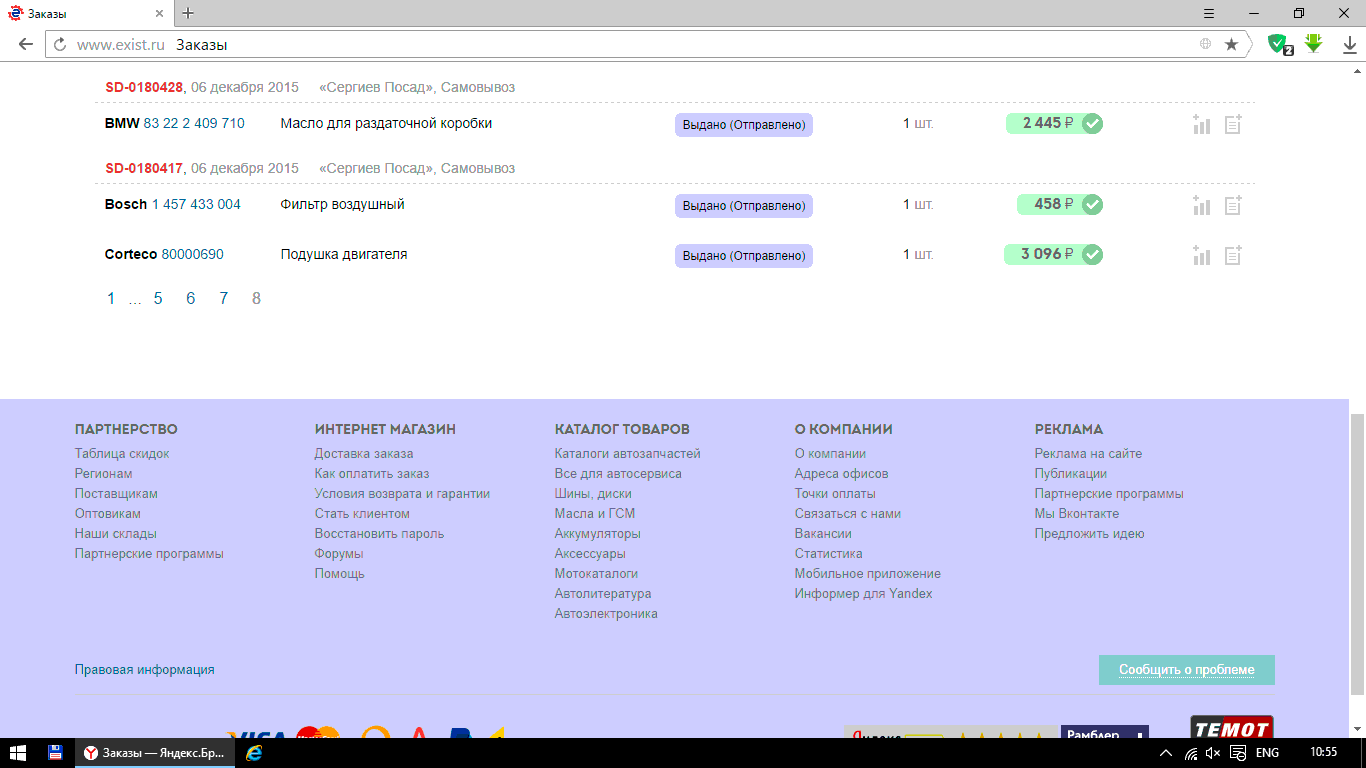Open statistics chart icon for Bosch filter row
The width and height of the screenshot is (1366, 768).
[x=1201, y=206]
